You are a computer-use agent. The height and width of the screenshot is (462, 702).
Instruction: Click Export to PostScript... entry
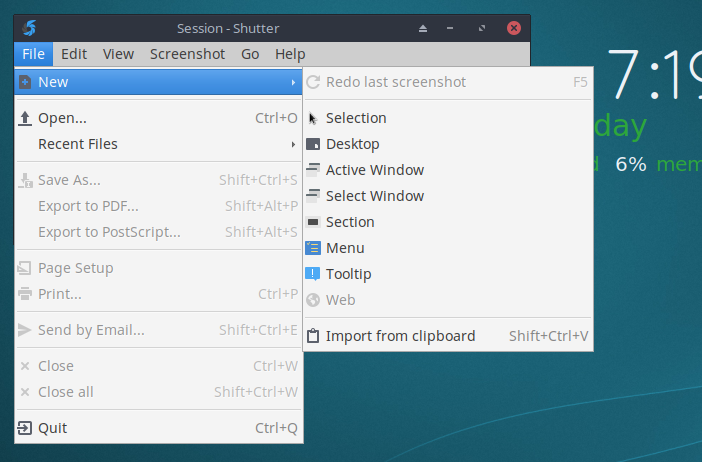point(158,232)
